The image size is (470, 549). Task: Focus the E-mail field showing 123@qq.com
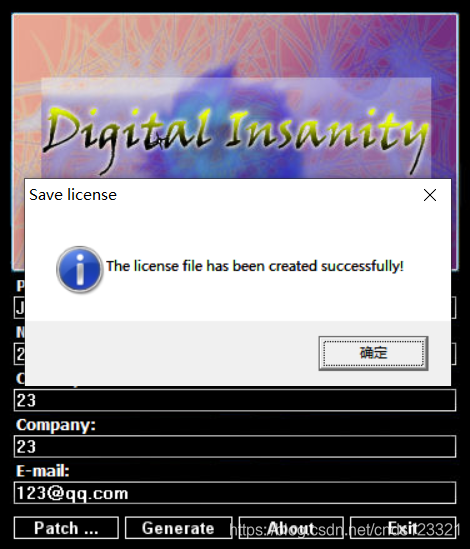(235, 493)
